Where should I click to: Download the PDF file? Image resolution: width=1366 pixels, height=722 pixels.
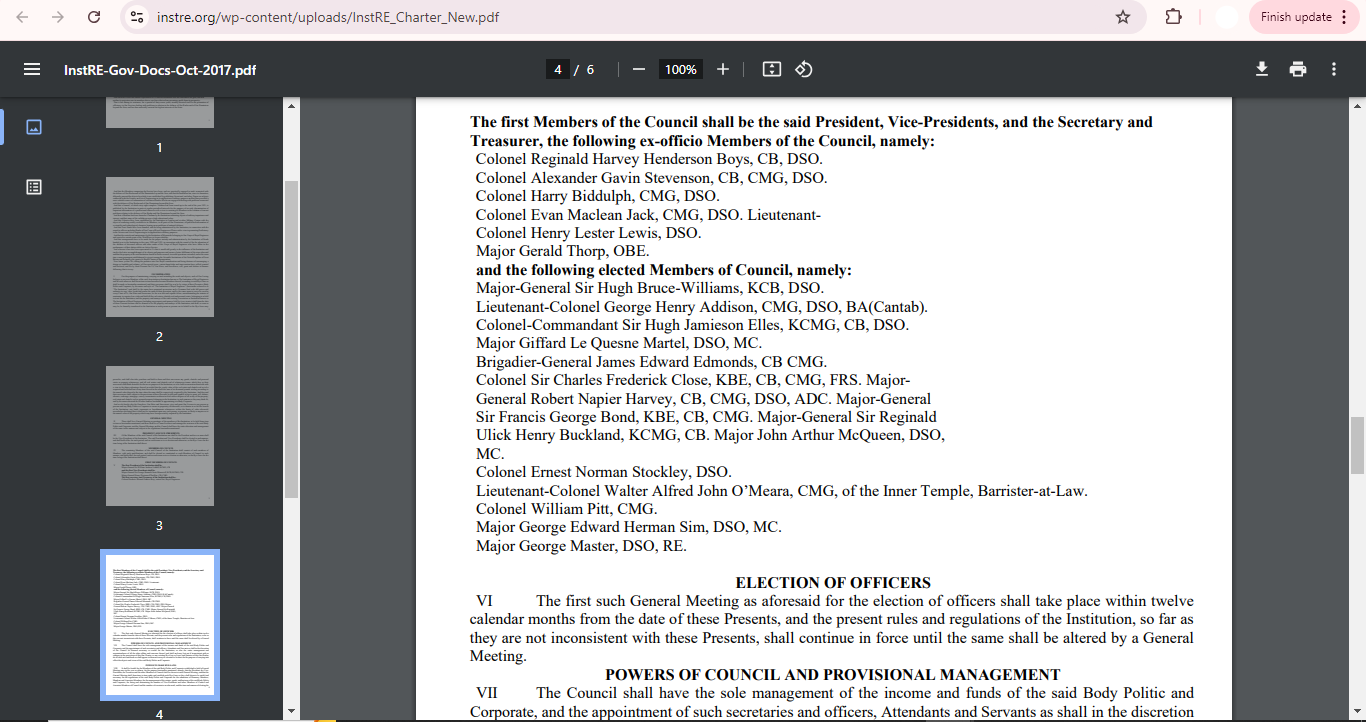point(1262,70)
